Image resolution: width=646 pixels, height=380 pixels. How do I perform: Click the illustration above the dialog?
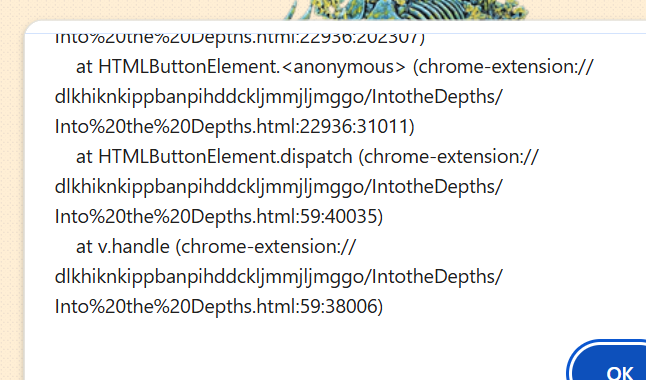(406, 9)
